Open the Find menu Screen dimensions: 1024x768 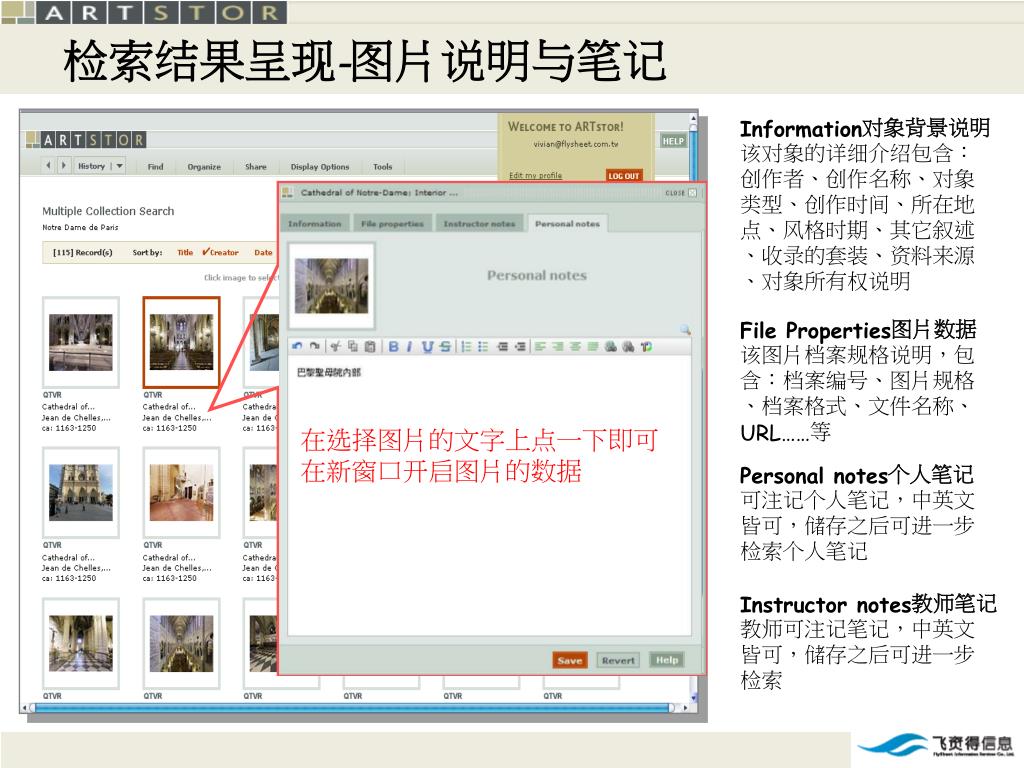155,167
